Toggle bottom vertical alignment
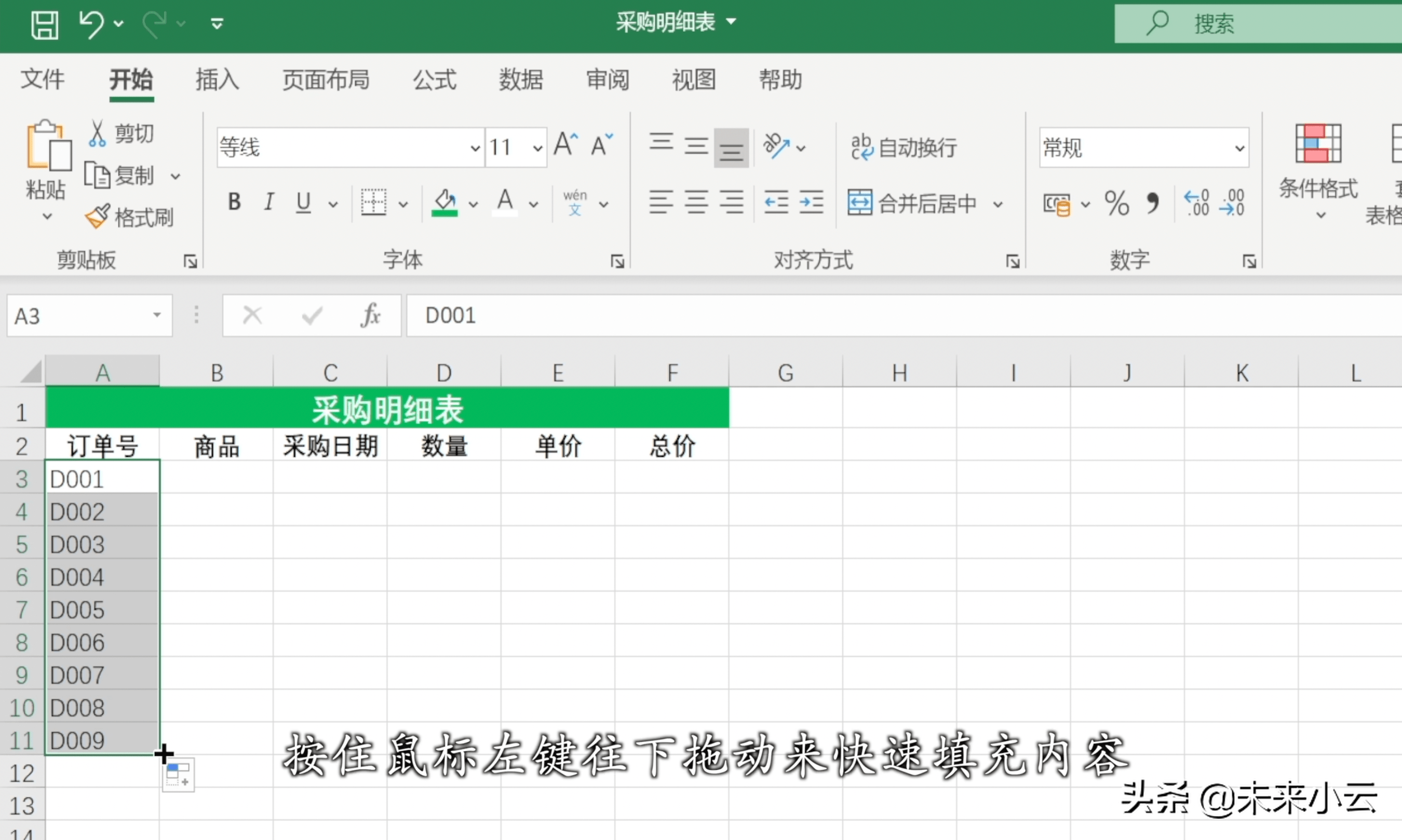Image resolution: width=1402 pixels, height=840 pixels. coord(731,148)
